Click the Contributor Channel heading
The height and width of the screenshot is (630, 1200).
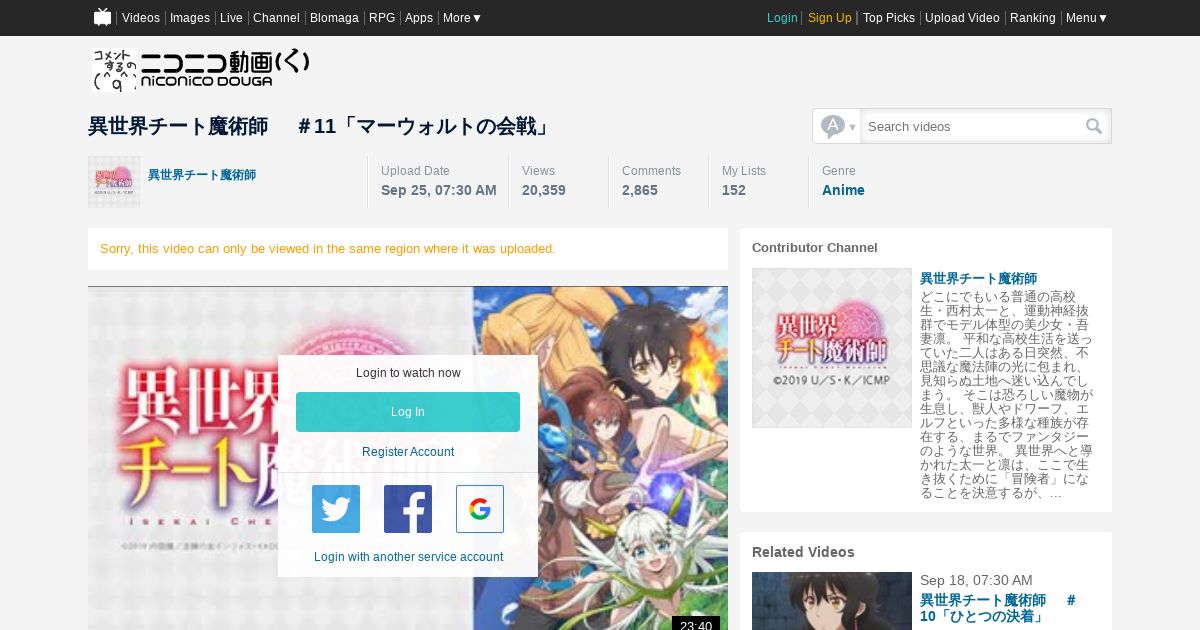click(x=815, y=248)
